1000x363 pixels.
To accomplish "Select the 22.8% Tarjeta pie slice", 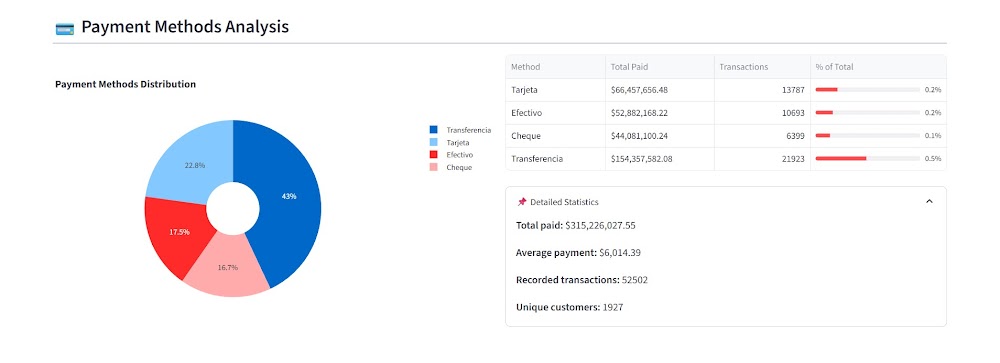I will [x=195, y=166].
